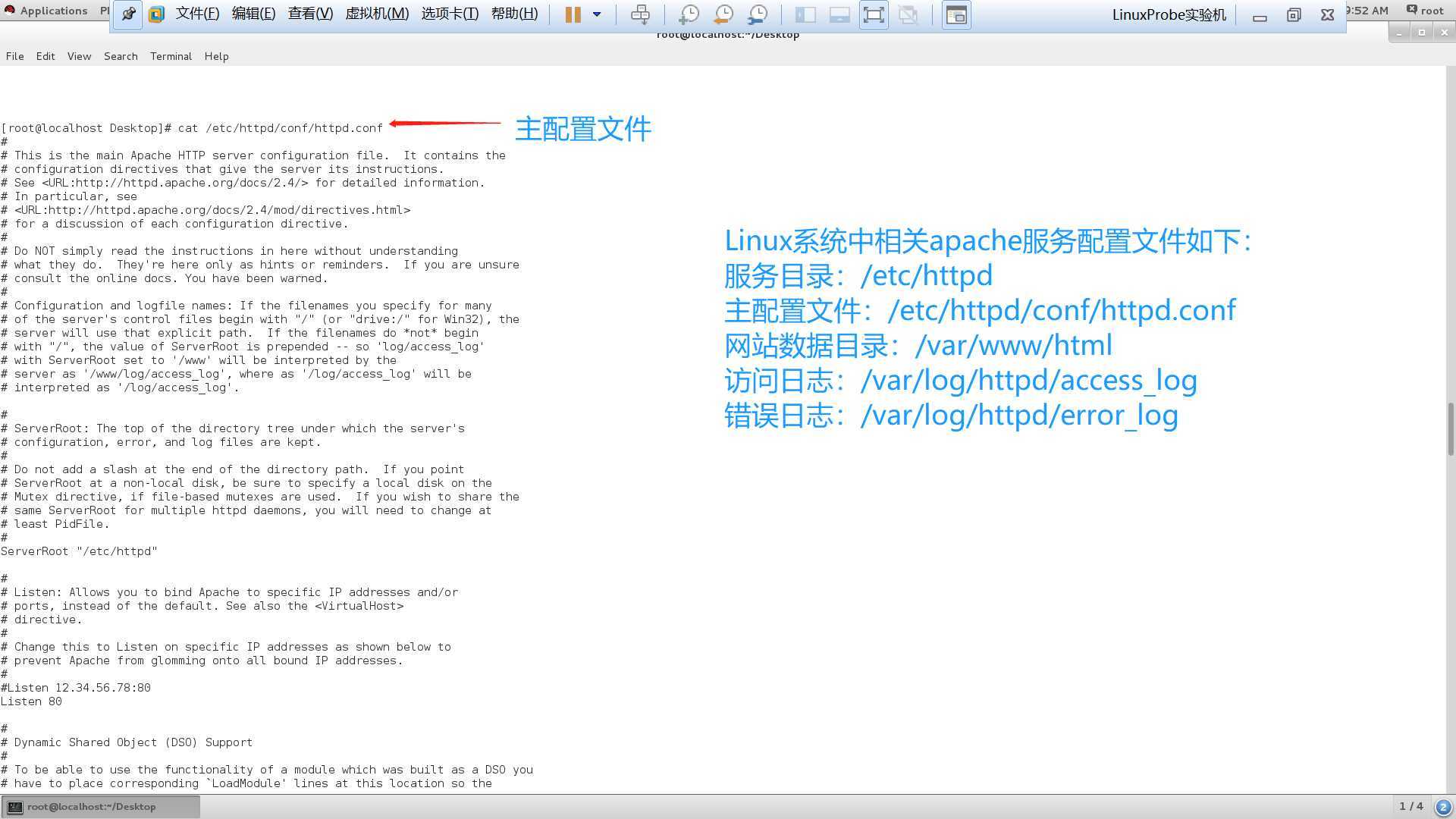Restore down the VMware window
Image resolution: width=1456 pixels, height=819 pixels.
(1294, 15)
